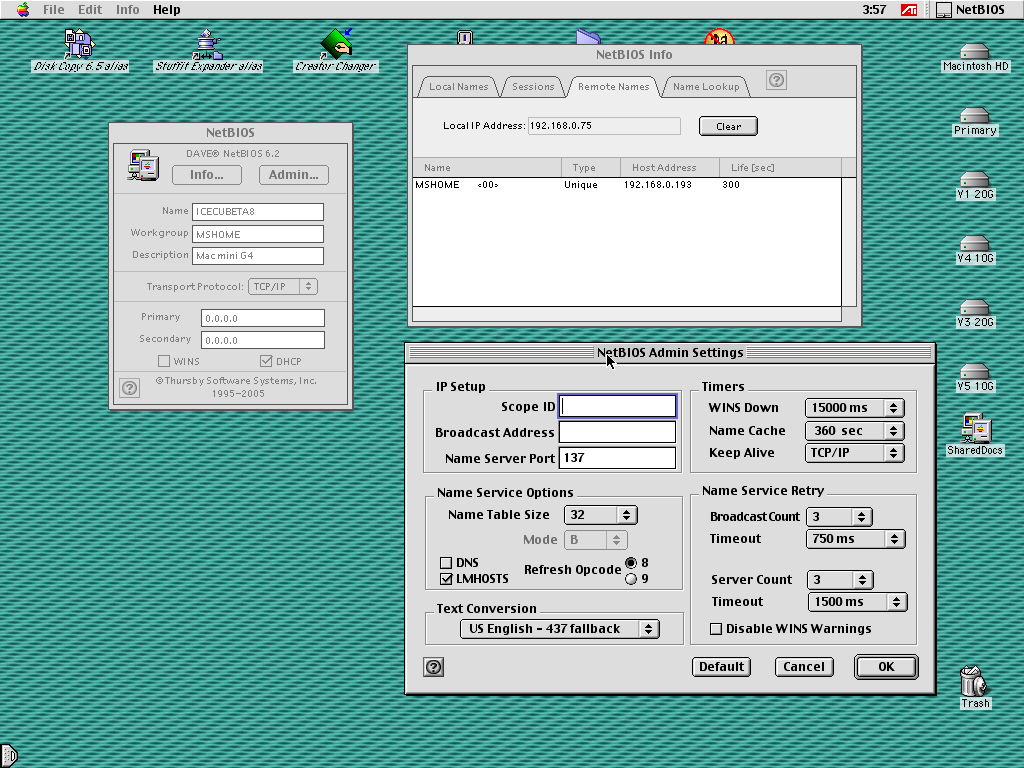Open the Name Cache timer dropdown

854,430
